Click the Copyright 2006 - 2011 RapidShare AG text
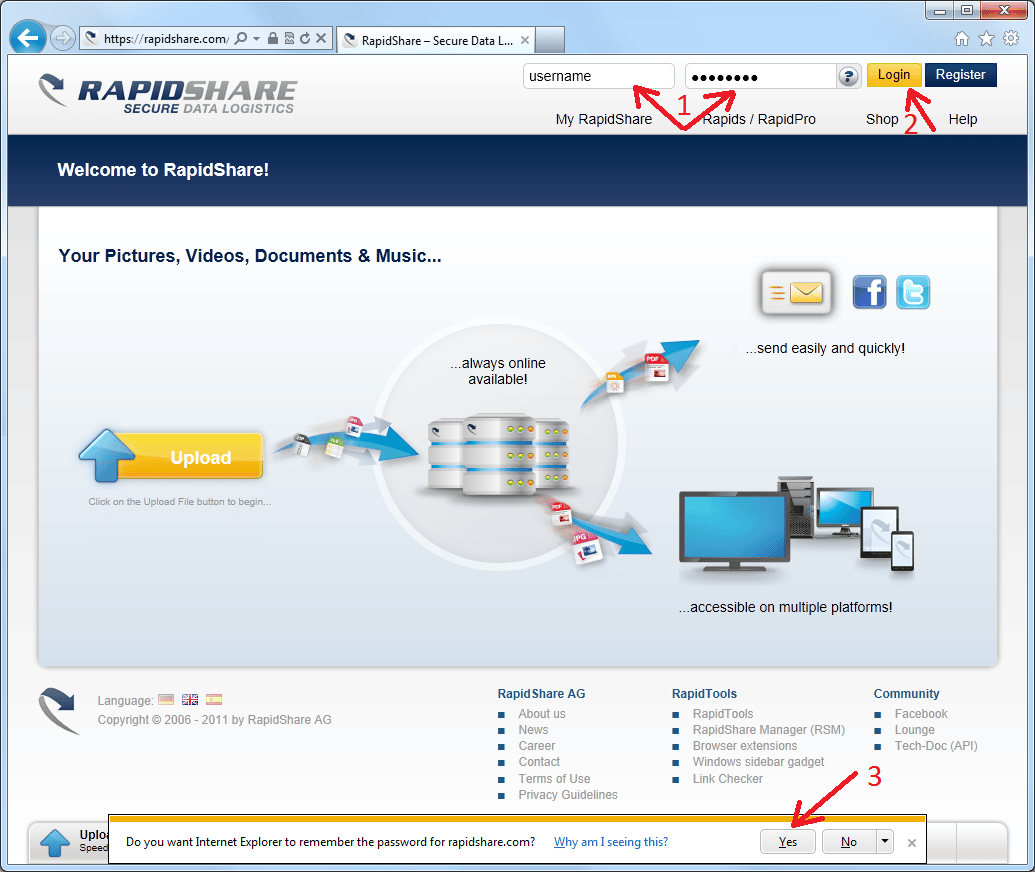This screenshot has width=1035, height=872. (215, 720)
